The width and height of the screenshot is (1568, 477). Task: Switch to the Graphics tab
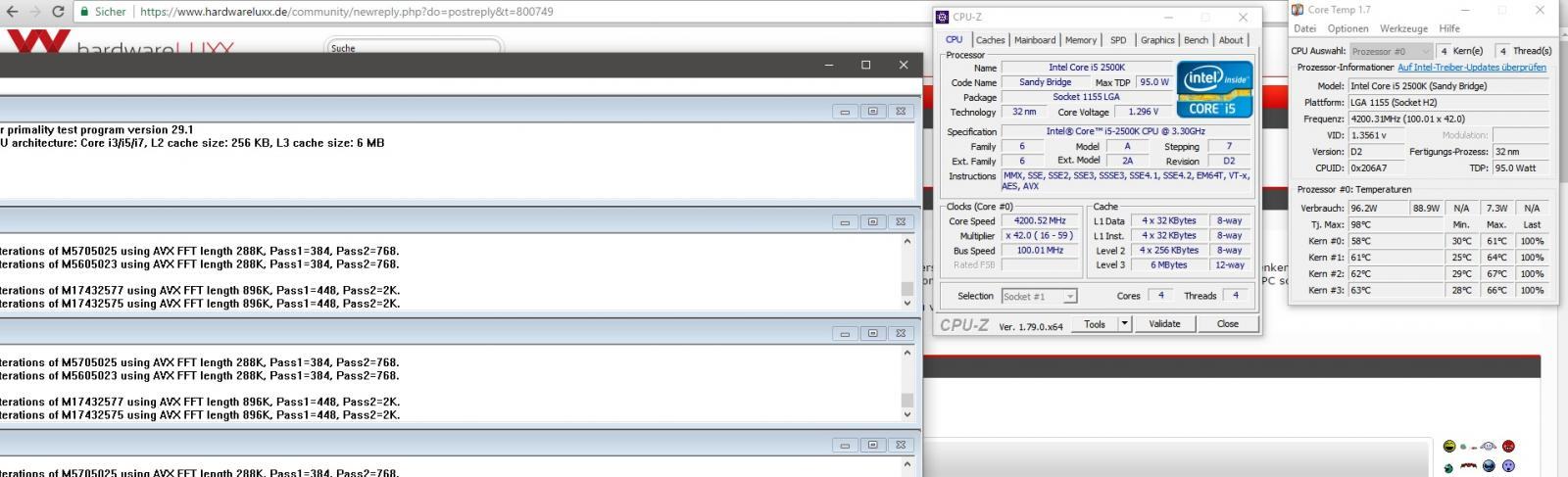click(x=1157, y=40)
